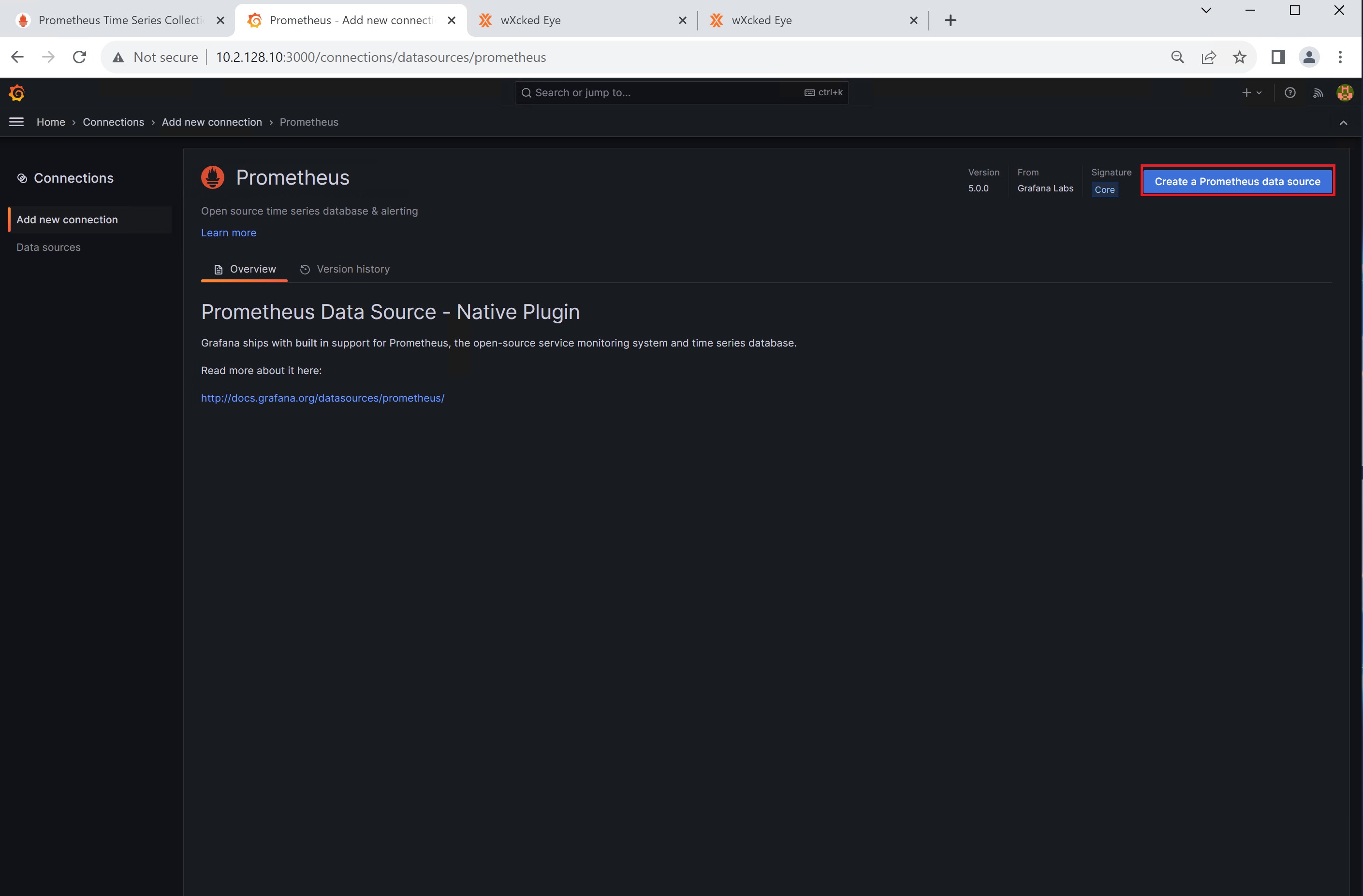Screen dimensions: 1363x896
Task: Click the Grafana logo home icon
Action: (16, 93)
